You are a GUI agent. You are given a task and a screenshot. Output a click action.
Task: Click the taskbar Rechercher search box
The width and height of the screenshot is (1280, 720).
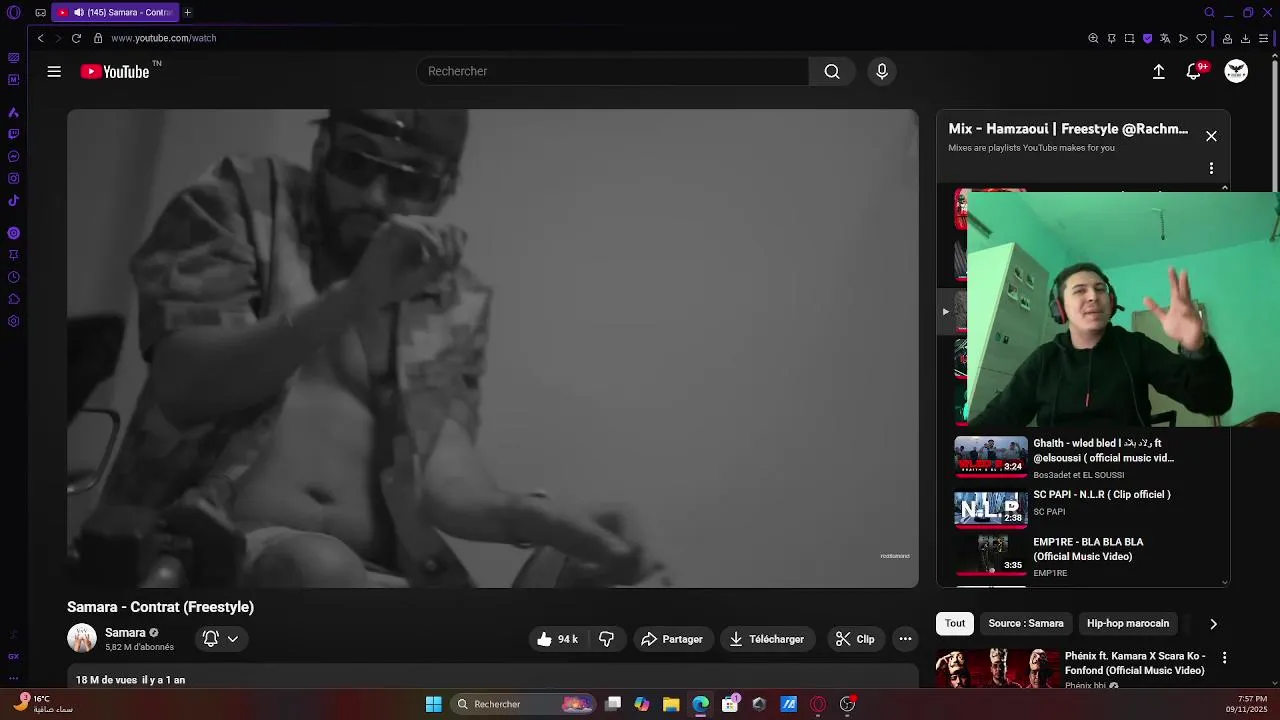tap(524, 704)
